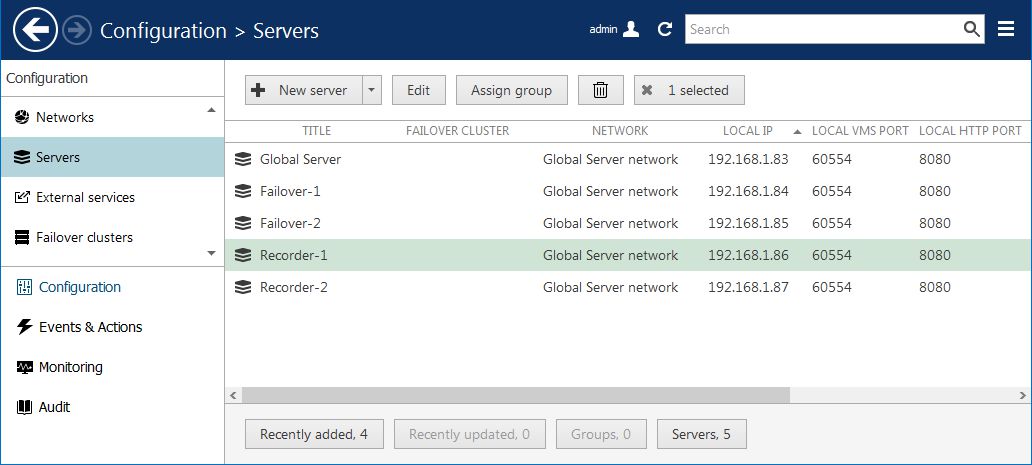Click the External services icon

click(22, 197)
